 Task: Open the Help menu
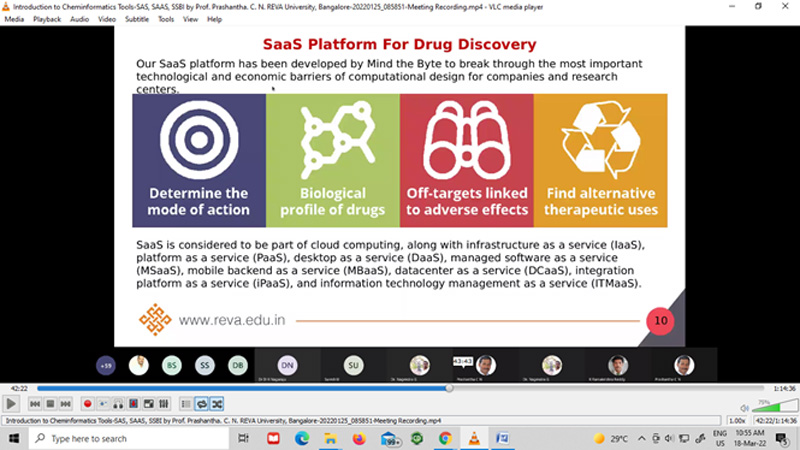[214, 19]
